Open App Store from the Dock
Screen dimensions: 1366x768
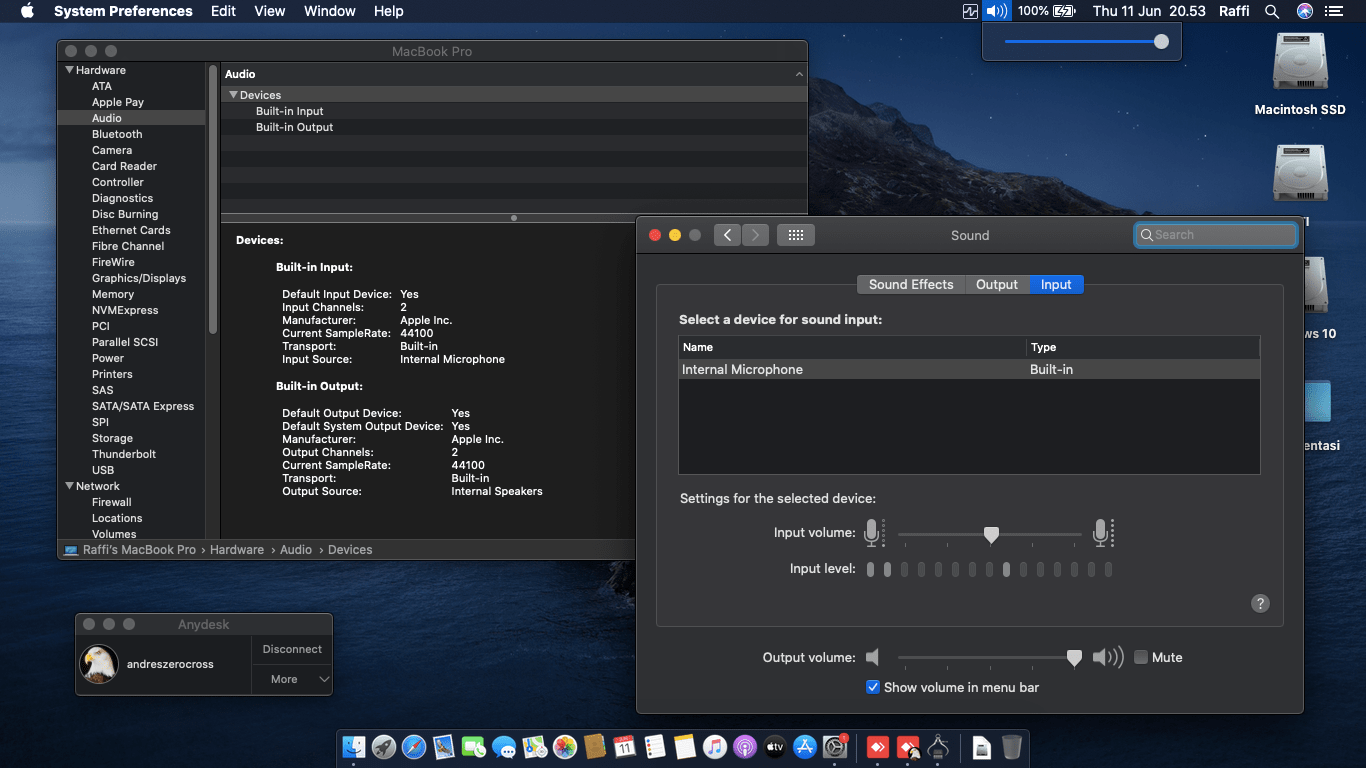coord(805,746)
